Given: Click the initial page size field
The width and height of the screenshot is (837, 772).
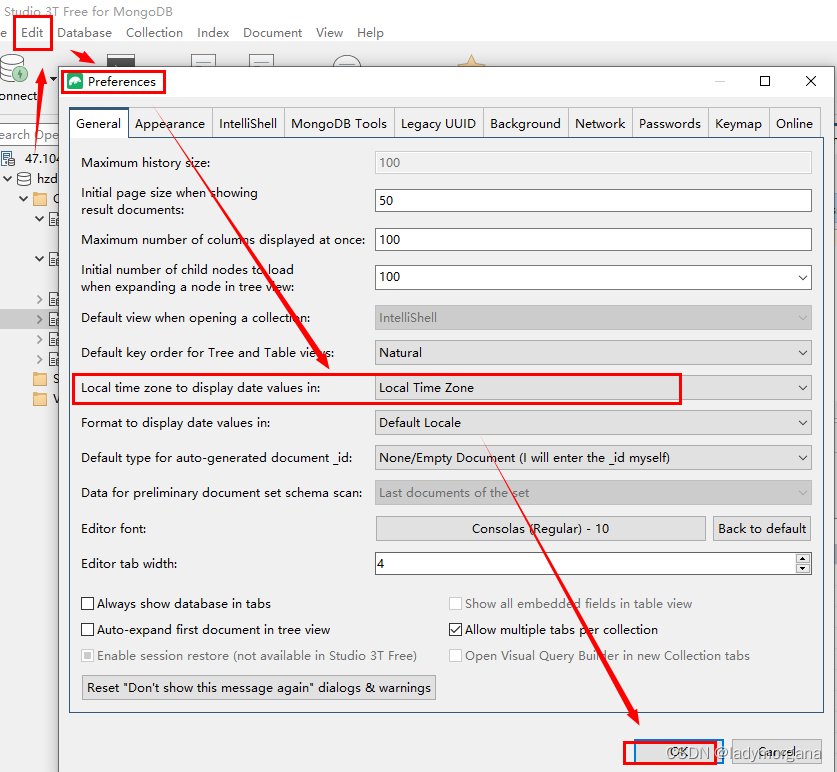Looking at the screenshot, I should pyautogui.click(x=593, y=201).
